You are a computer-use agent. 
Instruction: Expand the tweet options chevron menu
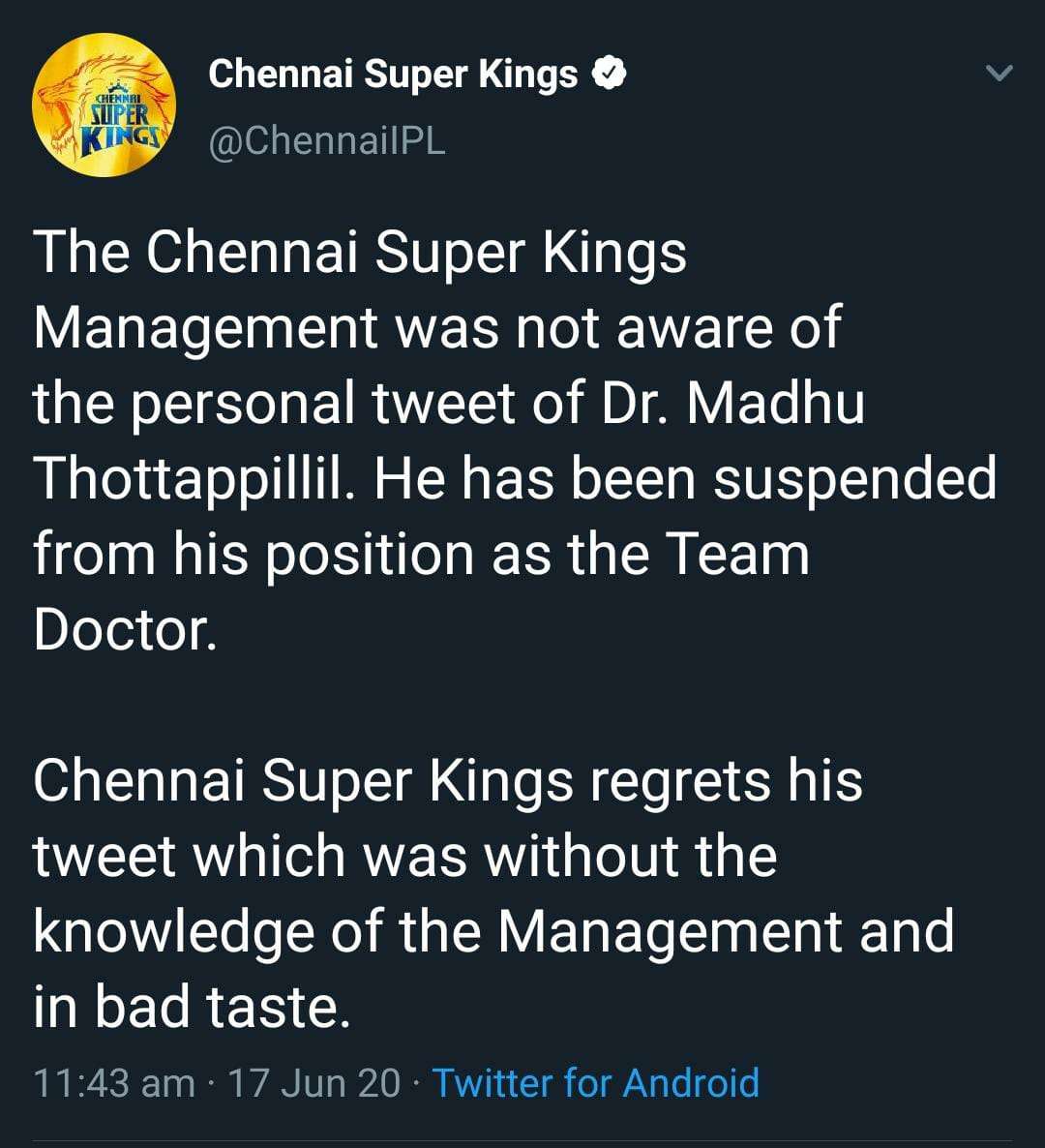pyautogui.click(x=999, y=73)
